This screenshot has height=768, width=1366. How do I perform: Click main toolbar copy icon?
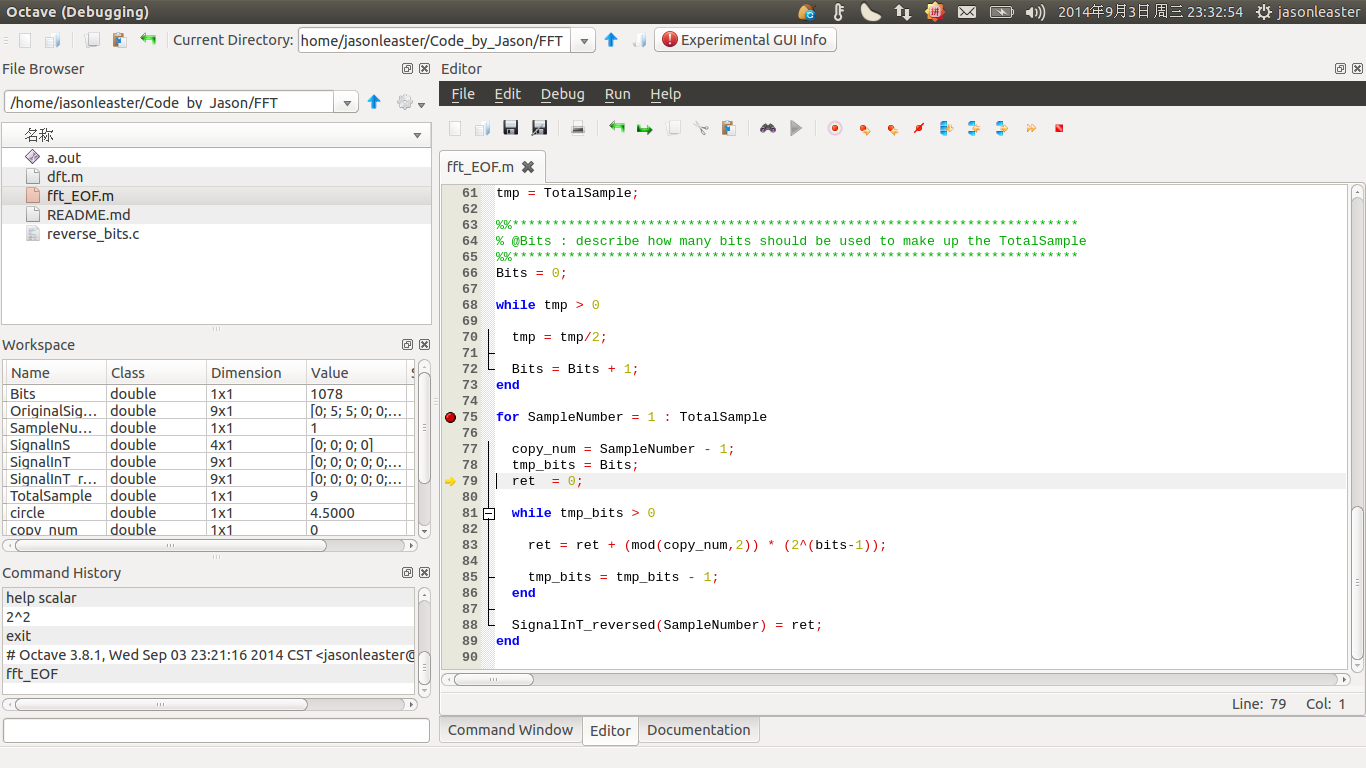92,40
